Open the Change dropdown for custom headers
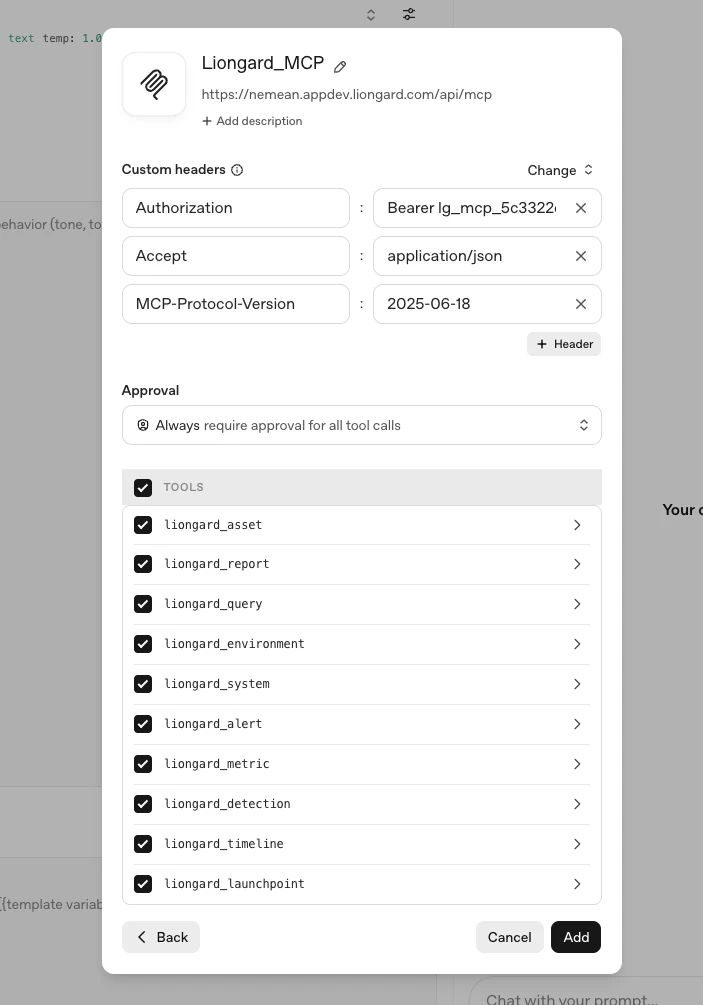703x1005 pixels. [x=560, y=170]
